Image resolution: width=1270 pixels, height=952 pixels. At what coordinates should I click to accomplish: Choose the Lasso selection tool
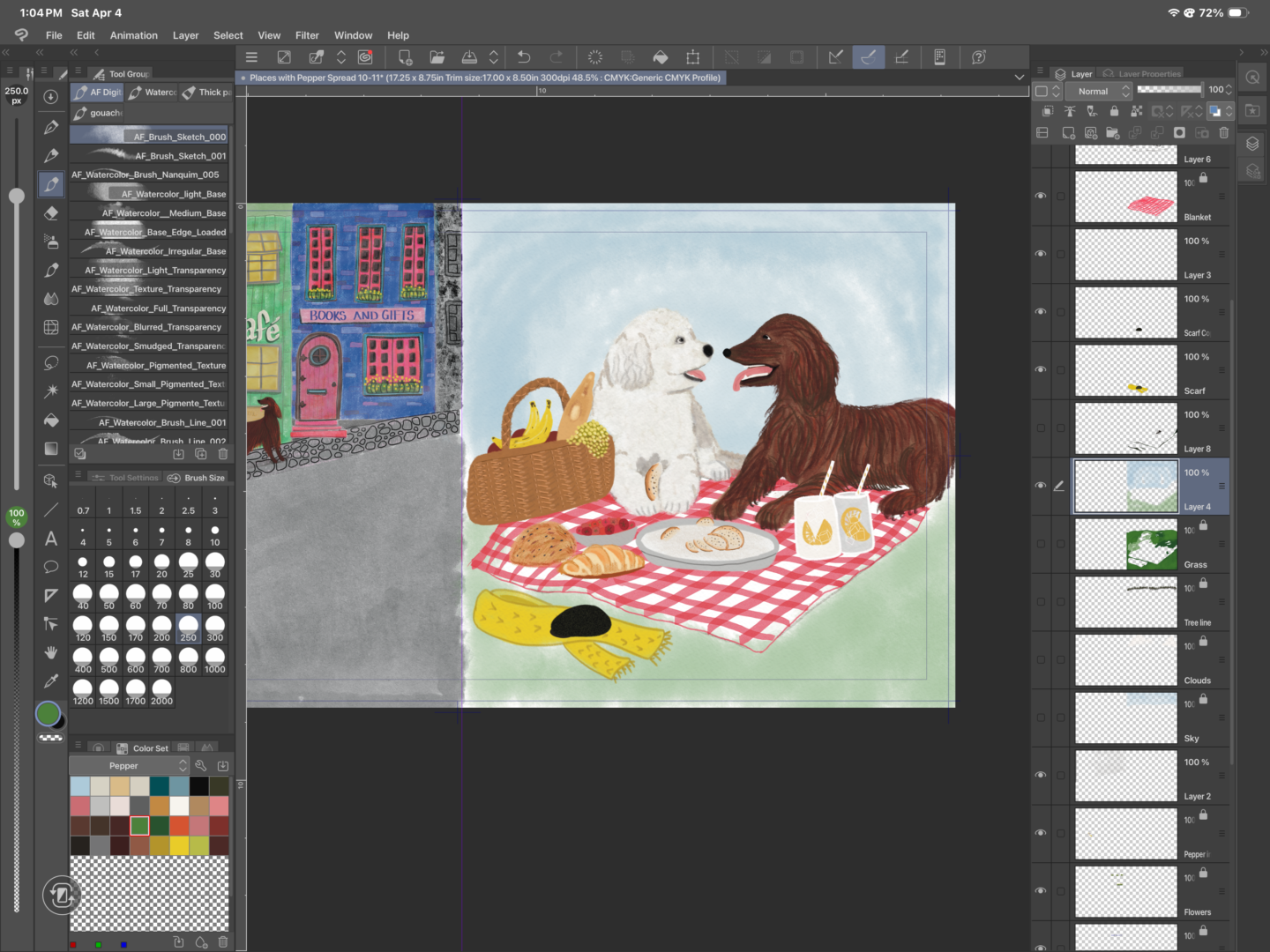(51, 363)
